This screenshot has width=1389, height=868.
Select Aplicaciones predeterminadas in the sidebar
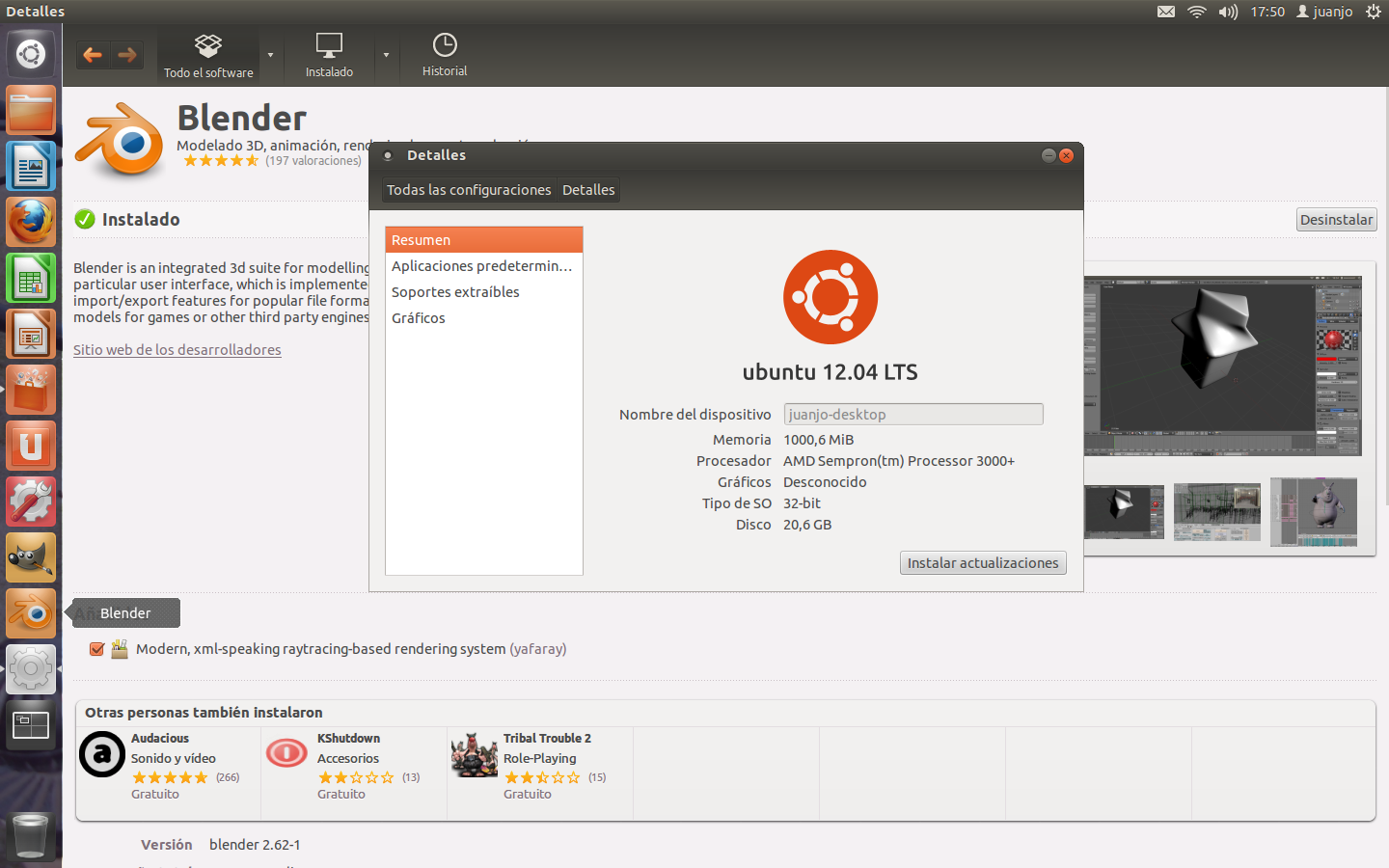pos(484,266)
